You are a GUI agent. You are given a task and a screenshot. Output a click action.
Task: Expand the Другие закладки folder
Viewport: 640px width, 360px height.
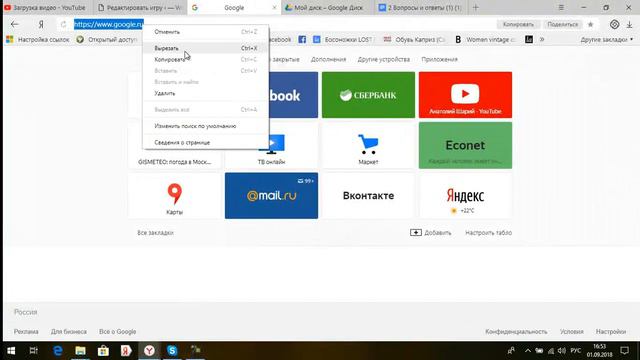click(x=607, y=40)
